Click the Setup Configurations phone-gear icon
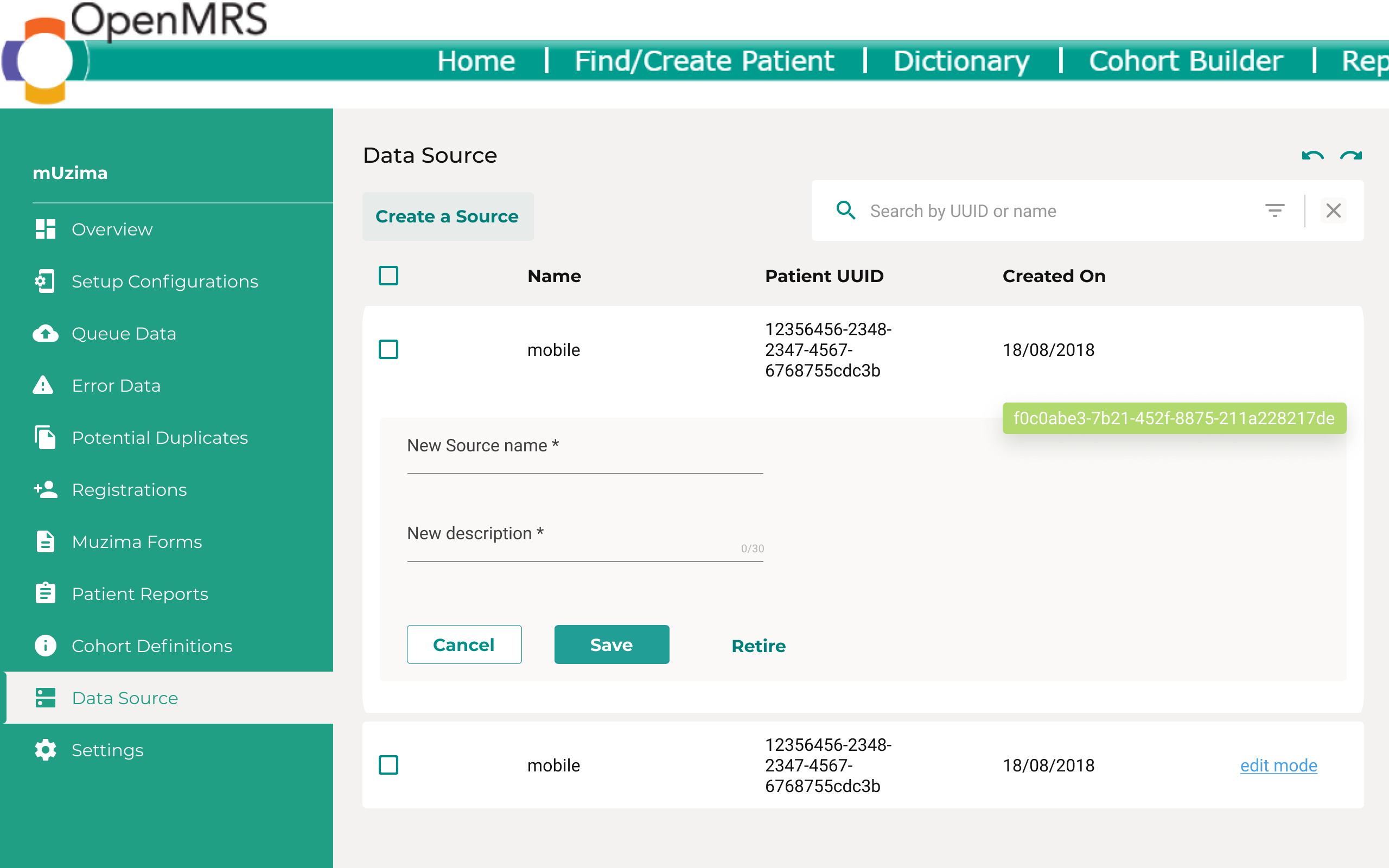 coord(46,282)
